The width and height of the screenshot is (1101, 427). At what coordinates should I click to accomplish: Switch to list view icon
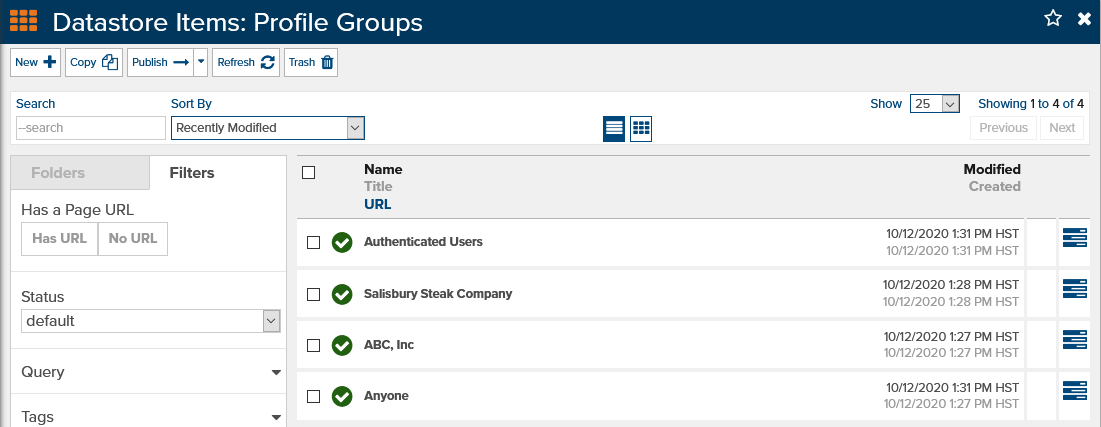(x=614, y=129)
